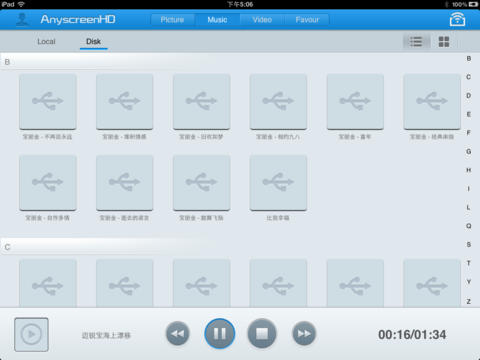Viewport: 480px width, 360px height.
Task: Pause the current song
Action: point(219,333)
